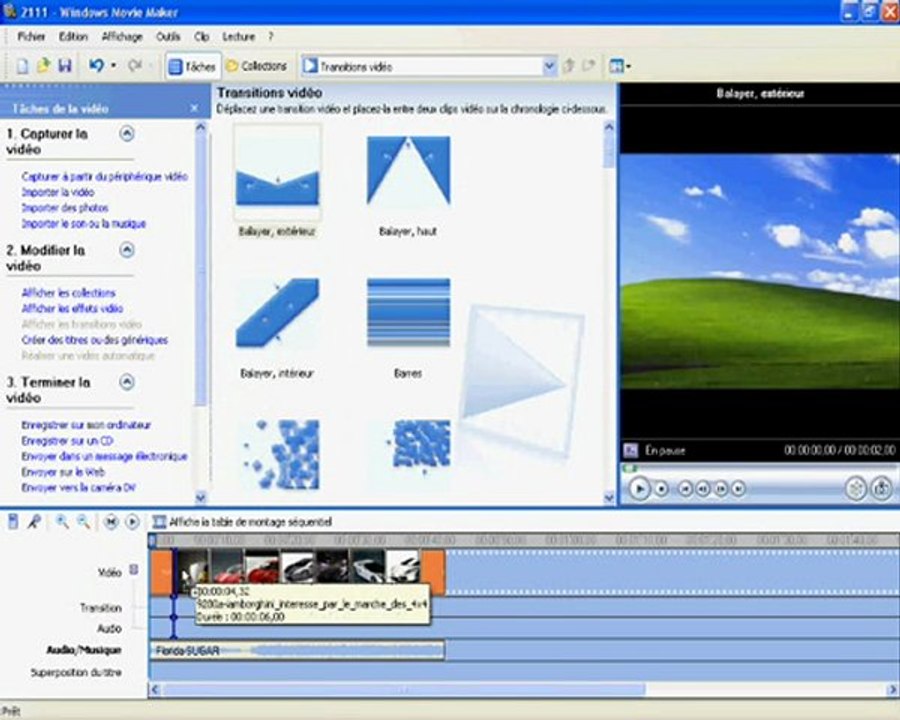The width and height of the screenshot is (900, 720).
Task: Click Afficher les effets vidéo link
Action: (x=72, y=308)
